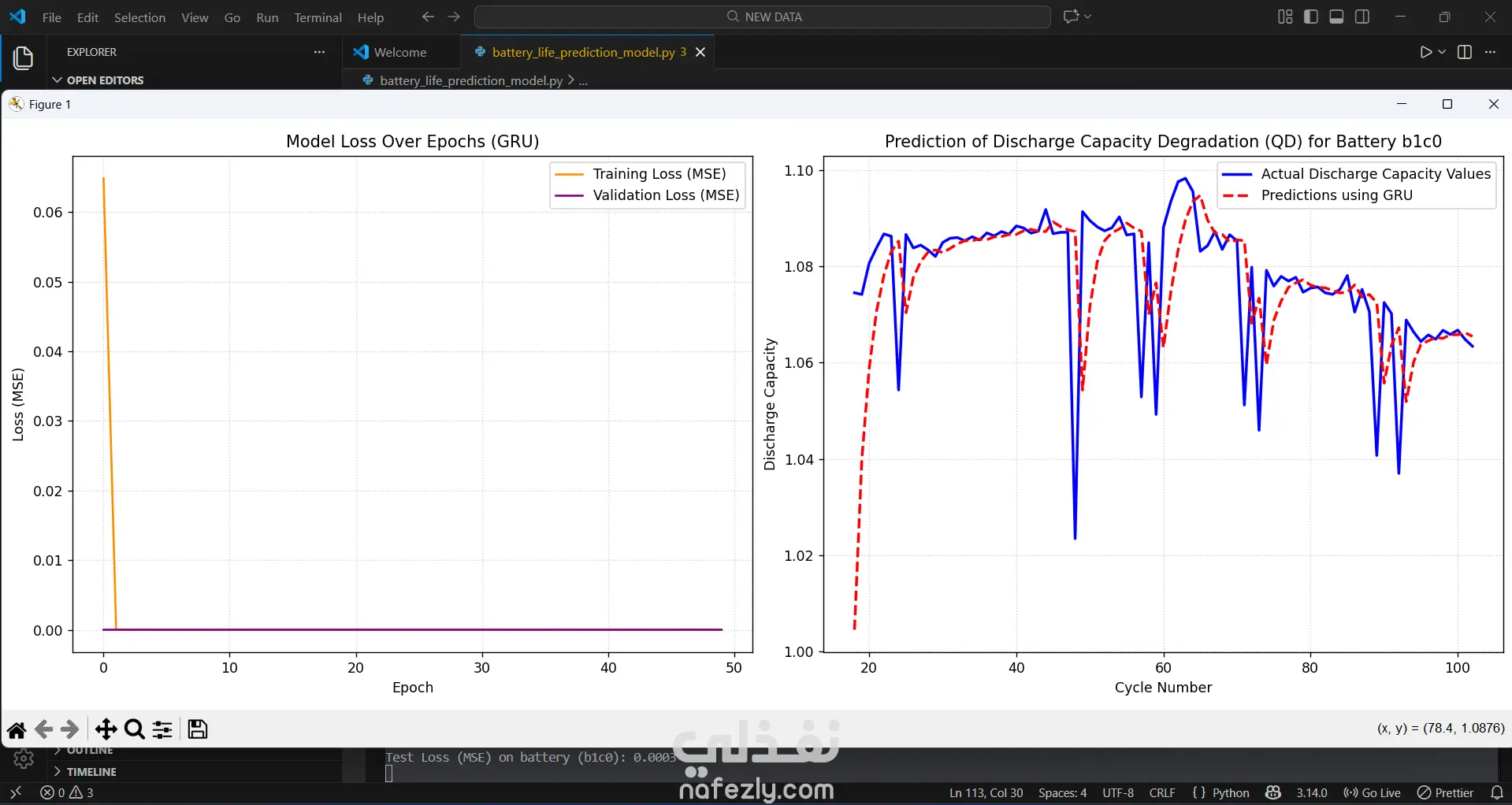The image size is (1512, 805).
Task: Click the Home reset view icon in Figure toolbar
Action: [17, 729]
